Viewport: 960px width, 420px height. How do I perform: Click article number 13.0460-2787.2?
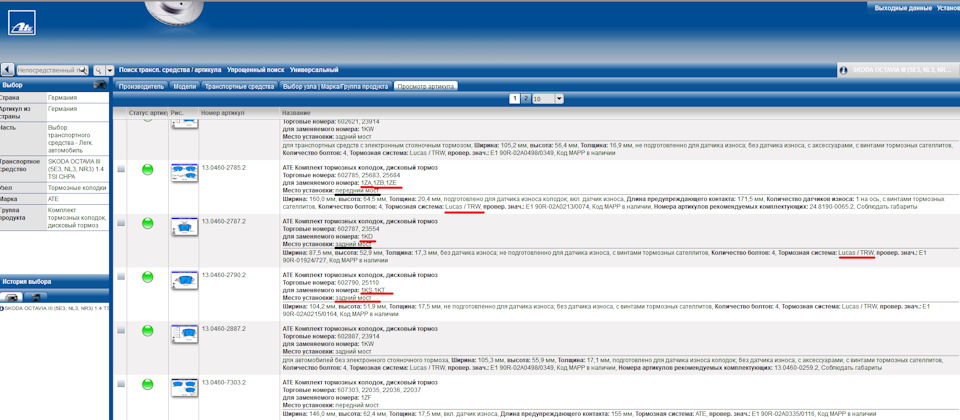[223, 221]
